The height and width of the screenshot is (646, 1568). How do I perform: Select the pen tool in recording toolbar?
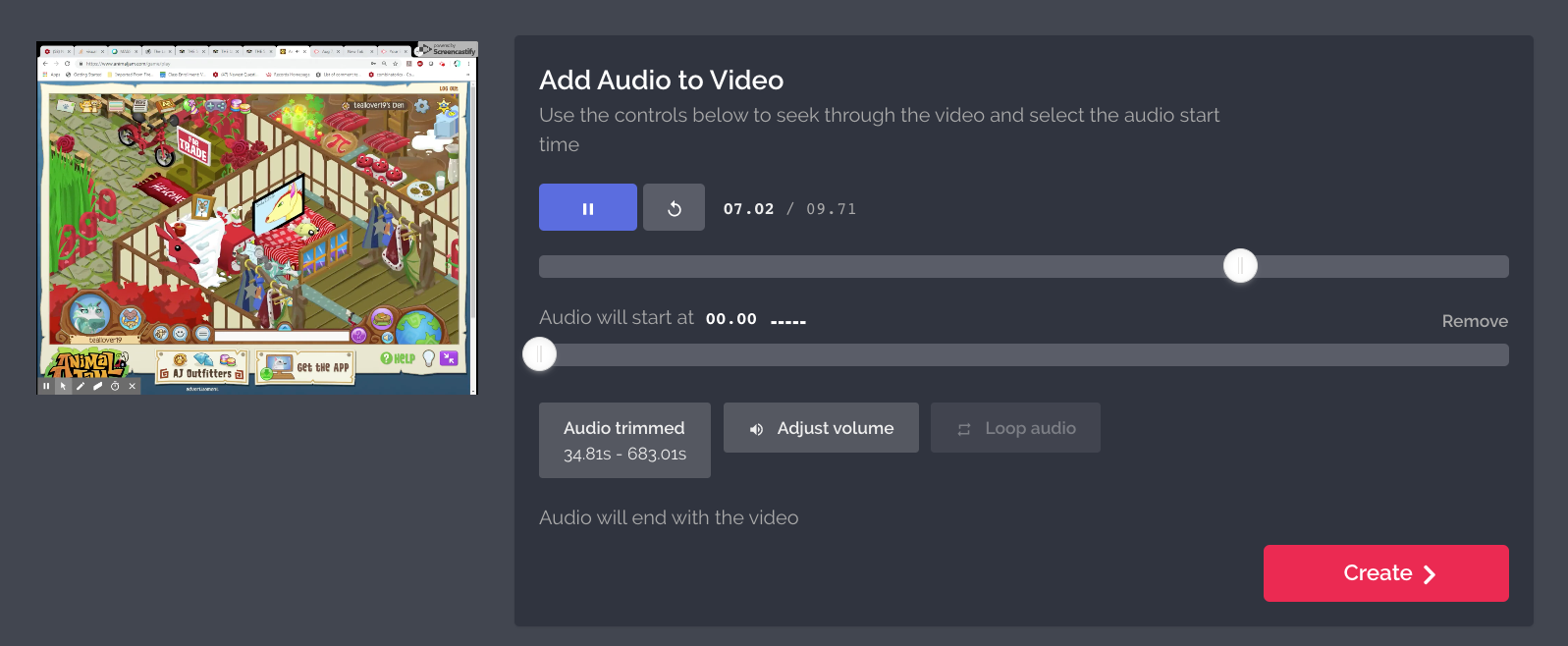coord(81,386)
